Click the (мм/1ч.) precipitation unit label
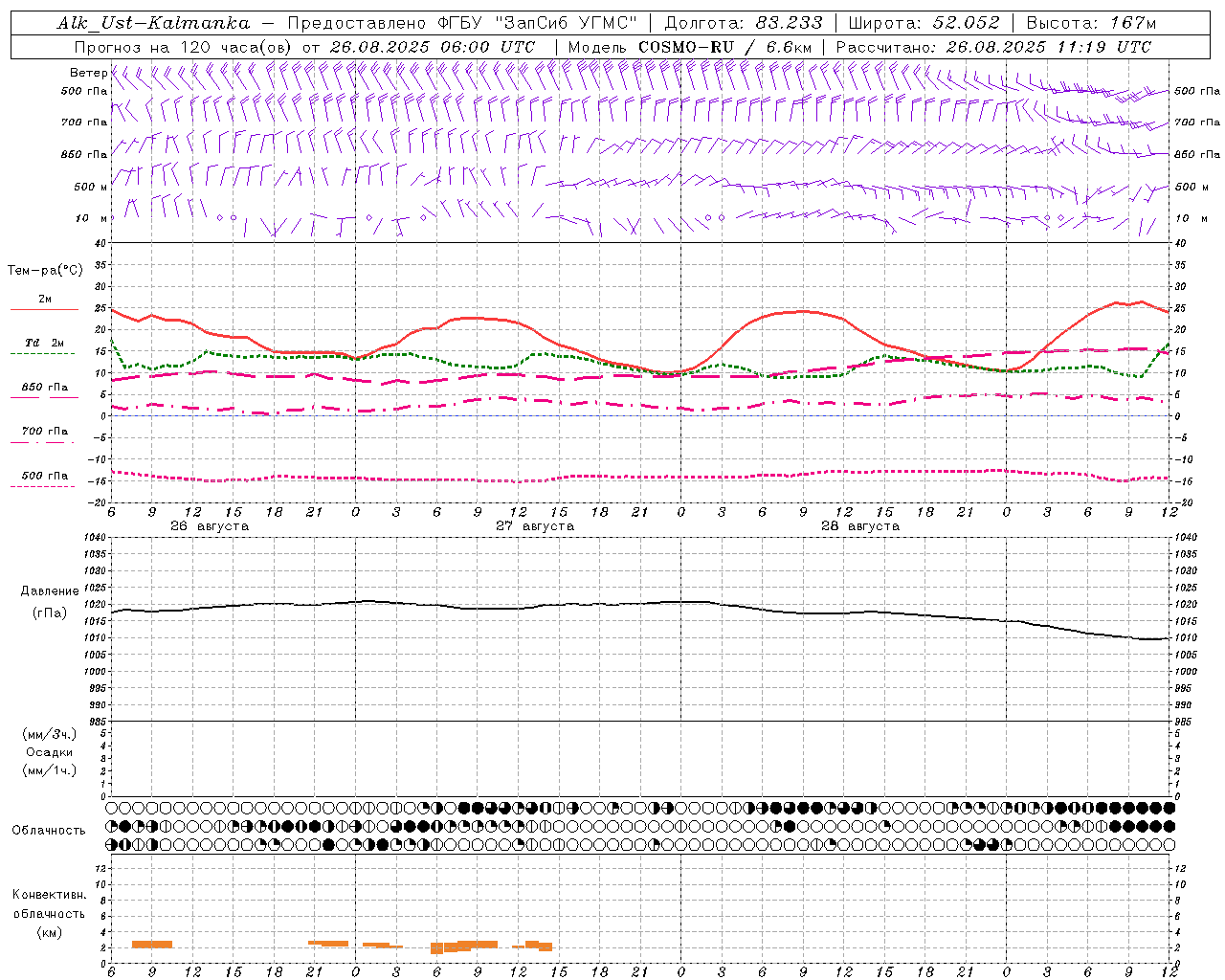This screenshot has width=1225, height=980. [x=50, y=770]
